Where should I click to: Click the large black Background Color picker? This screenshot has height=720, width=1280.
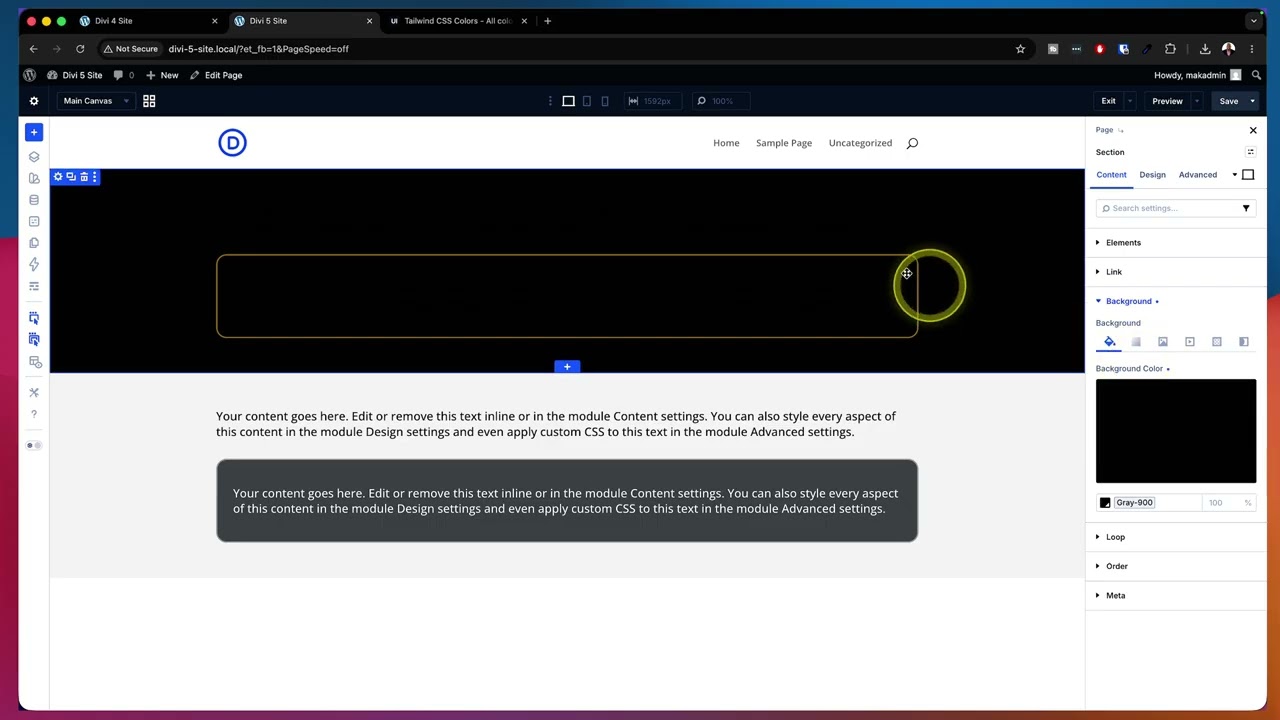(x=1176, y=431)
